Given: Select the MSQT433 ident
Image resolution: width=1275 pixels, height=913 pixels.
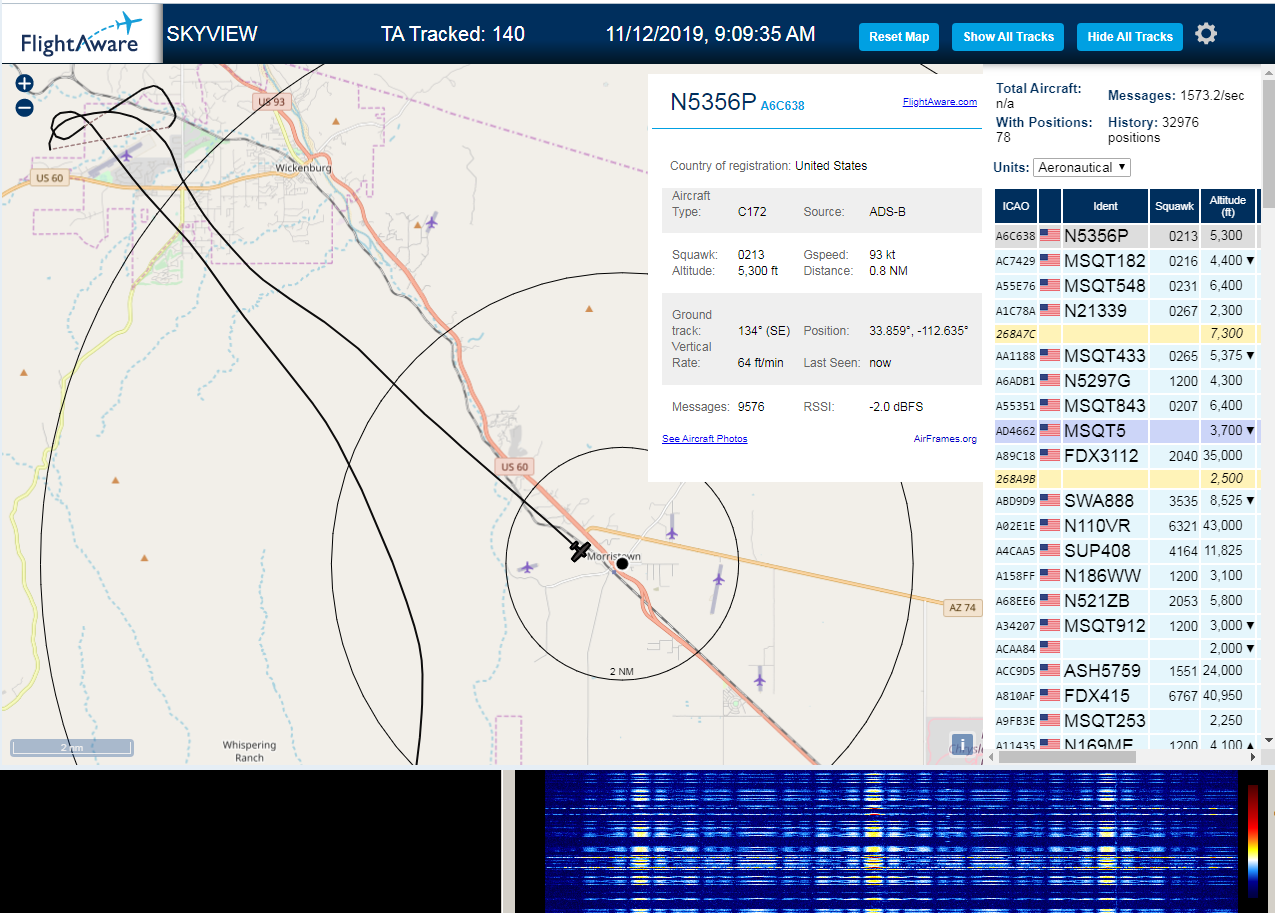Looking at the screenshot, I should (x=1104, y=355).
